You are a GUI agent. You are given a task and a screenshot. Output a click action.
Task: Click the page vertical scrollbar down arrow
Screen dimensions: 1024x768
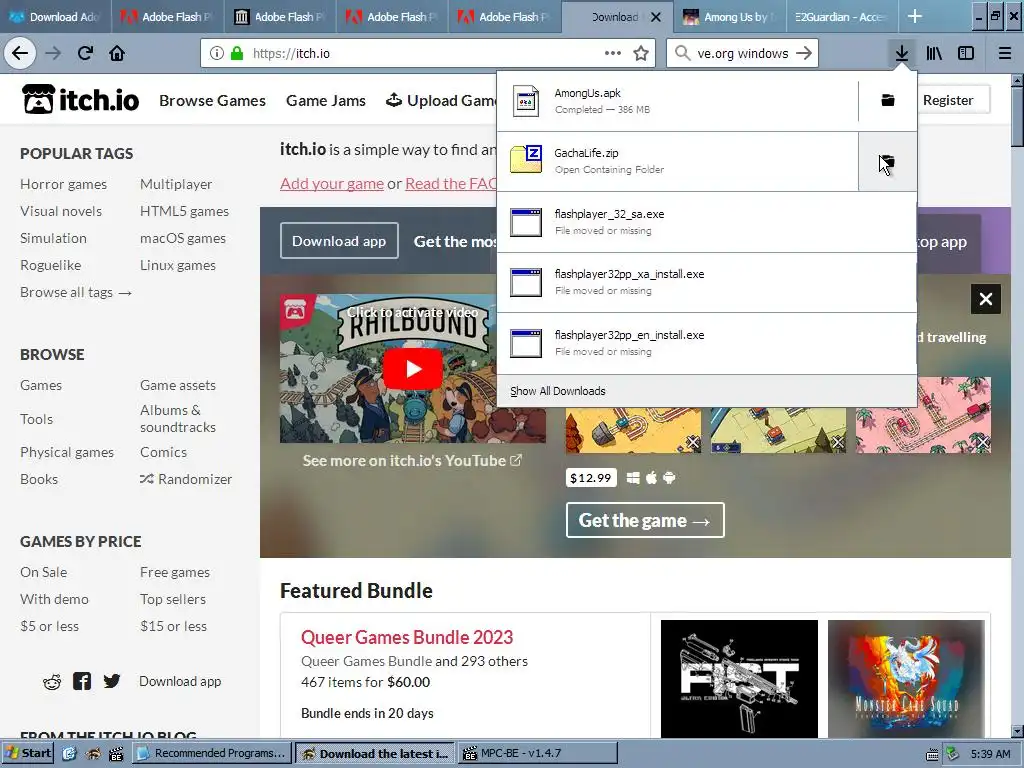[x=1017, y=731]
